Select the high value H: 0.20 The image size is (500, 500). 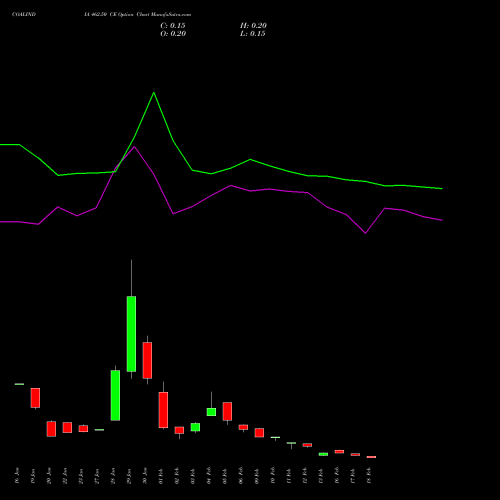[x=253, y=26]
